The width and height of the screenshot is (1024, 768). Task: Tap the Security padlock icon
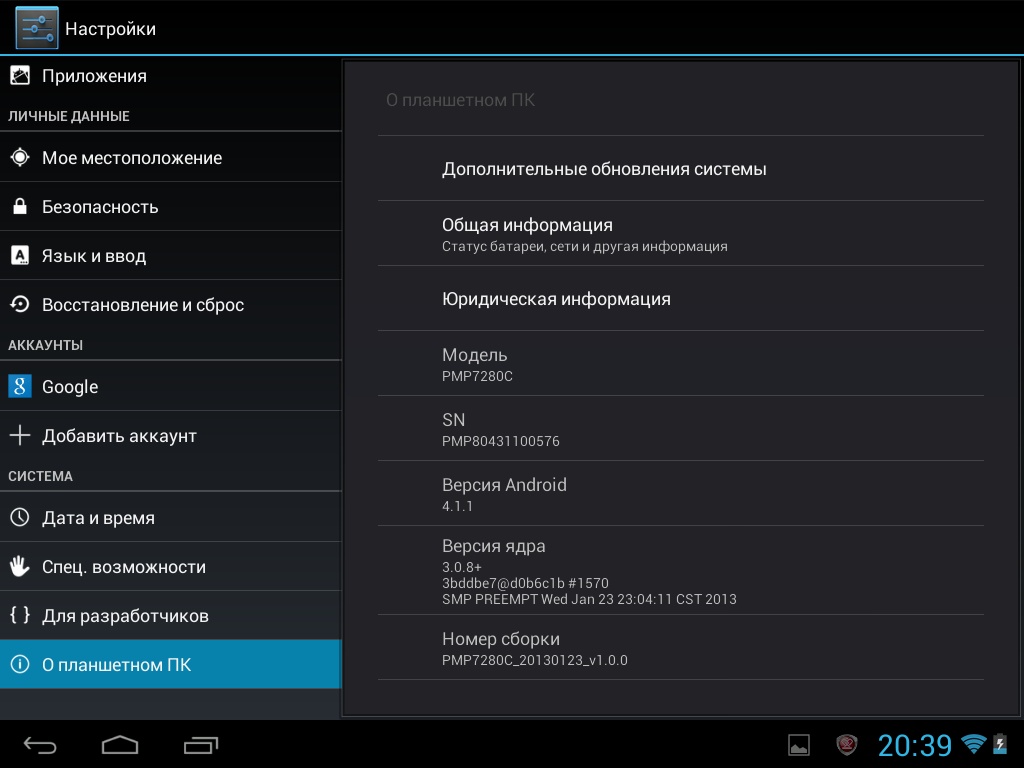(20, 207)
